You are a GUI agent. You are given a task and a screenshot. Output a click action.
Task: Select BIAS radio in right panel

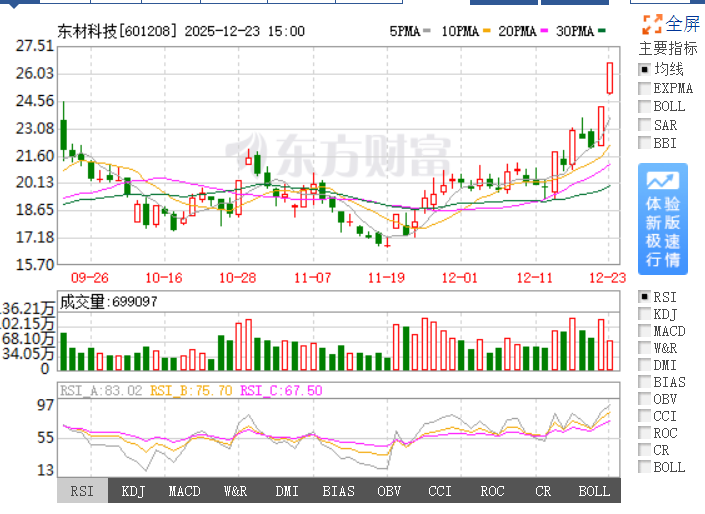coord(644,382)
